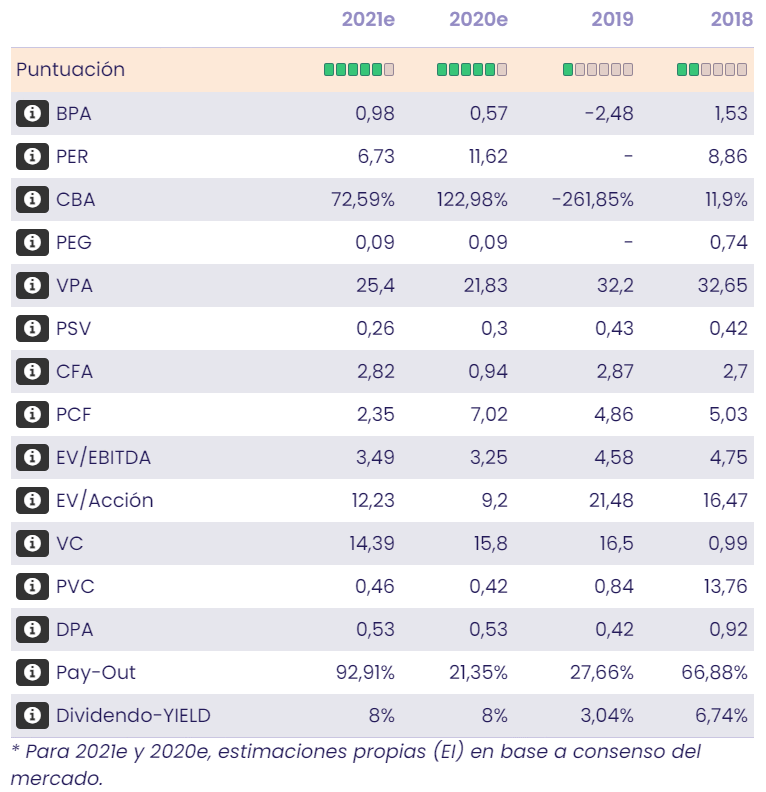The height and width of the screenshot is (792, 766).
Task: Click the info icon beside EV/EBITDA
Action: pos(32,457)
